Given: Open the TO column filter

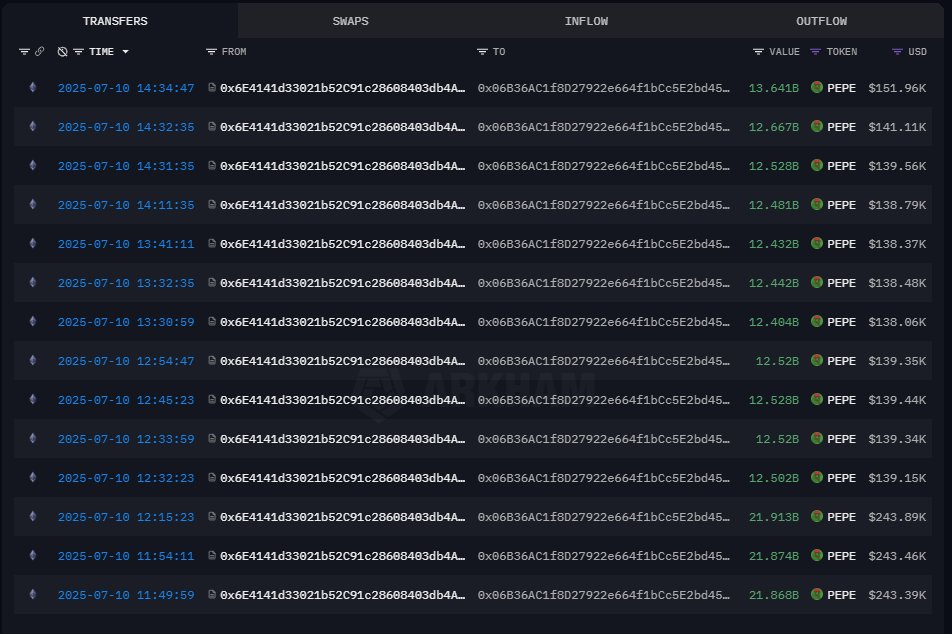Looking at the screenshot, I should tap(482, 52).
